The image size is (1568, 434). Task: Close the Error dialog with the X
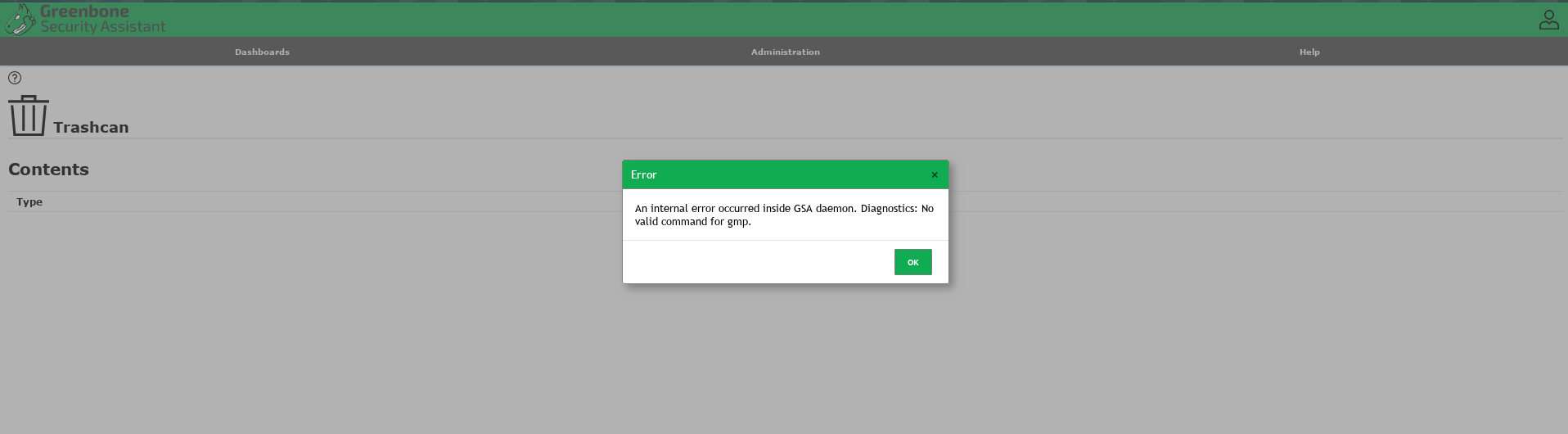935,174
